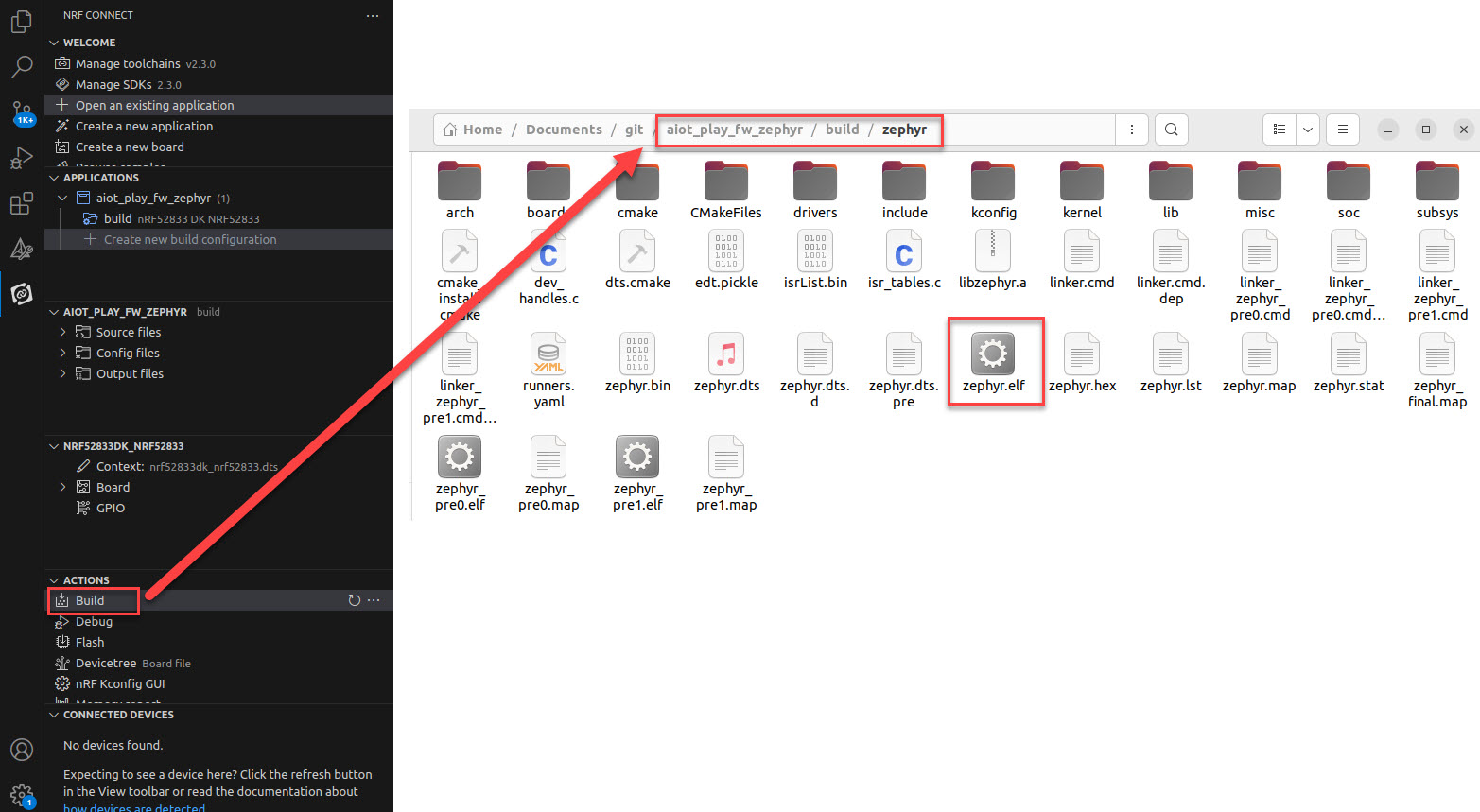Select the kconfig folder
Image resolution: width=1480 pixels, height=812 pixels.
[x=993, y=190]
